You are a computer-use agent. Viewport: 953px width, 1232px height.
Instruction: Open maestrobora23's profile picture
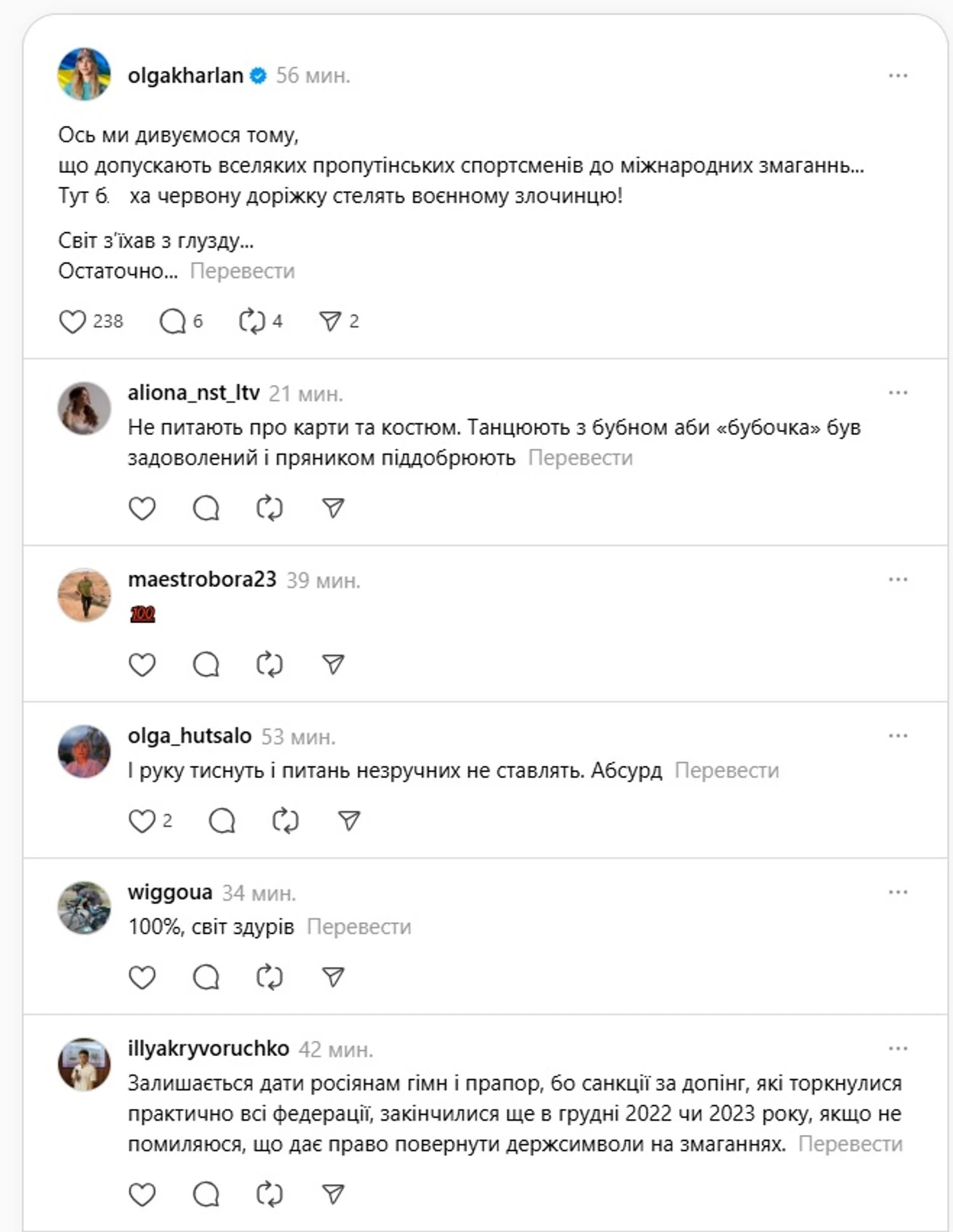pyautogui.click(x=84, y=594)
